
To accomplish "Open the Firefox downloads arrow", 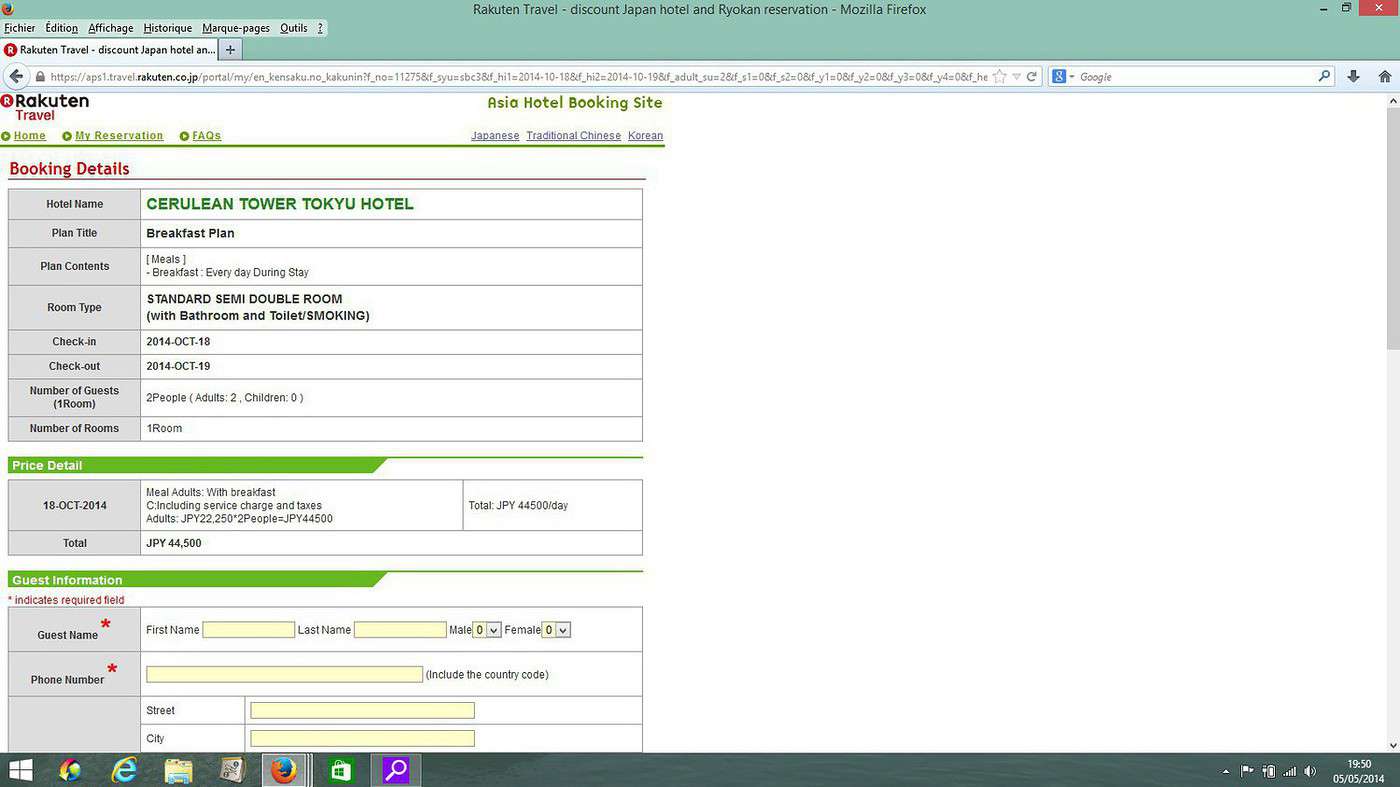I will click(x=1353, y=77).
